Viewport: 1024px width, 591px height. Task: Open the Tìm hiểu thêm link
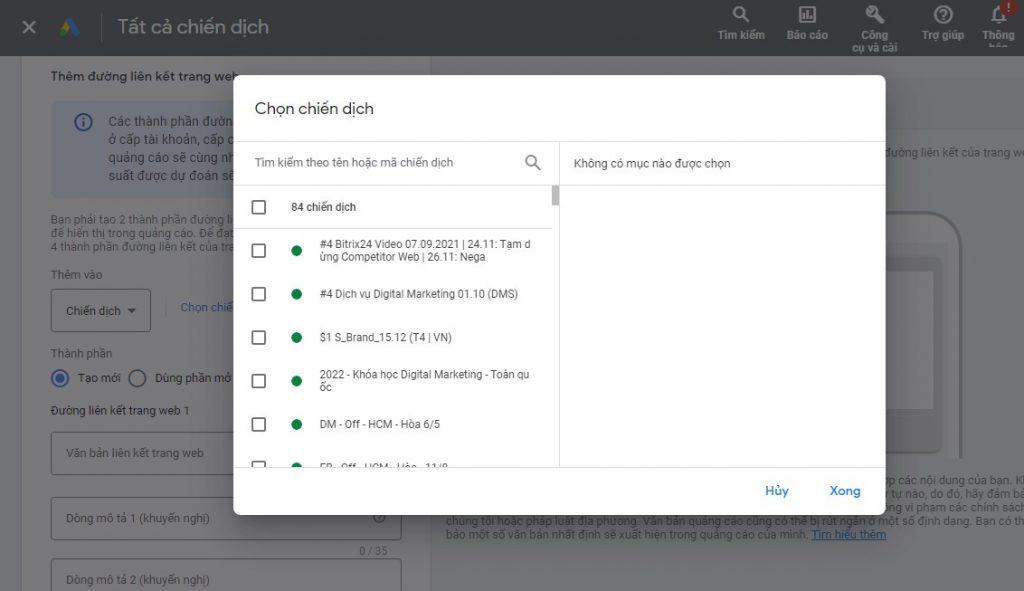point(848,534)
